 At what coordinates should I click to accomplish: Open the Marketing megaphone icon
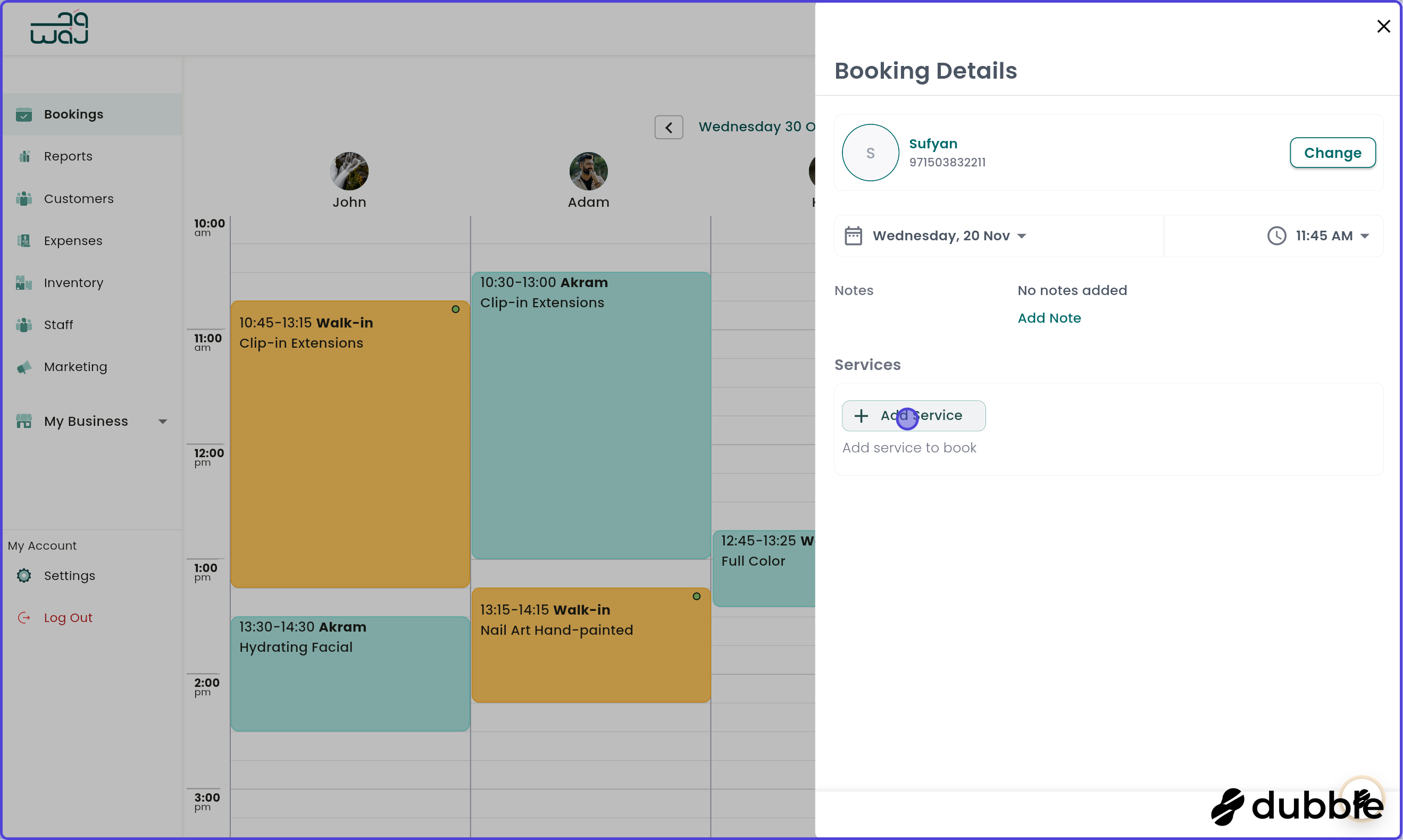(24, 367)
